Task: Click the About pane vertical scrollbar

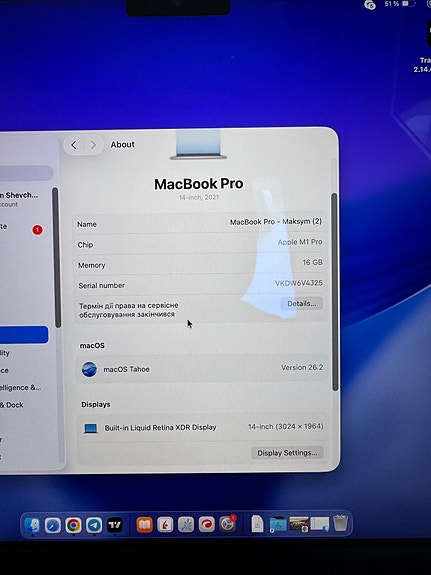Action: click(335, 292)
